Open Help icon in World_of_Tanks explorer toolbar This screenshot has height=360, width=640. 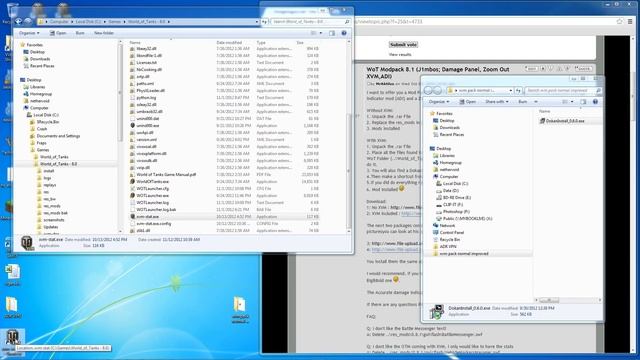click(x=344, y=33)
